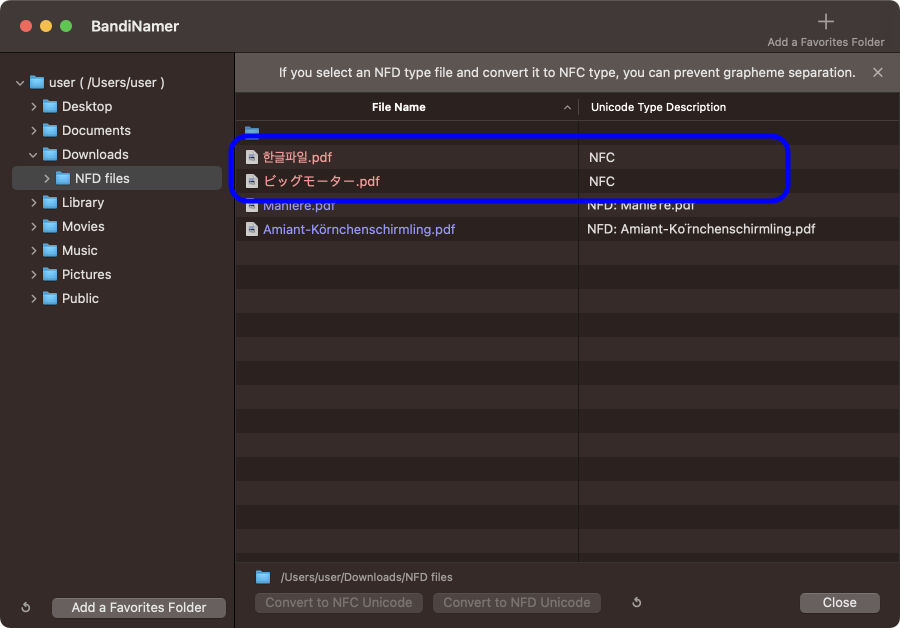
Task: Click the file icon of ビッグモーター.pdf
Action: [252, 181]
